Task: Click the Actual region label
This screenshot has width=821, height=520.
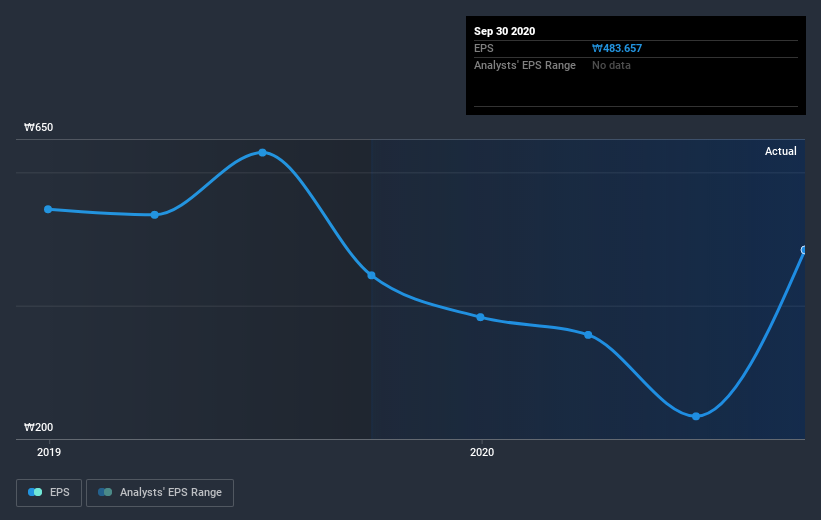Action: point(781,151)
